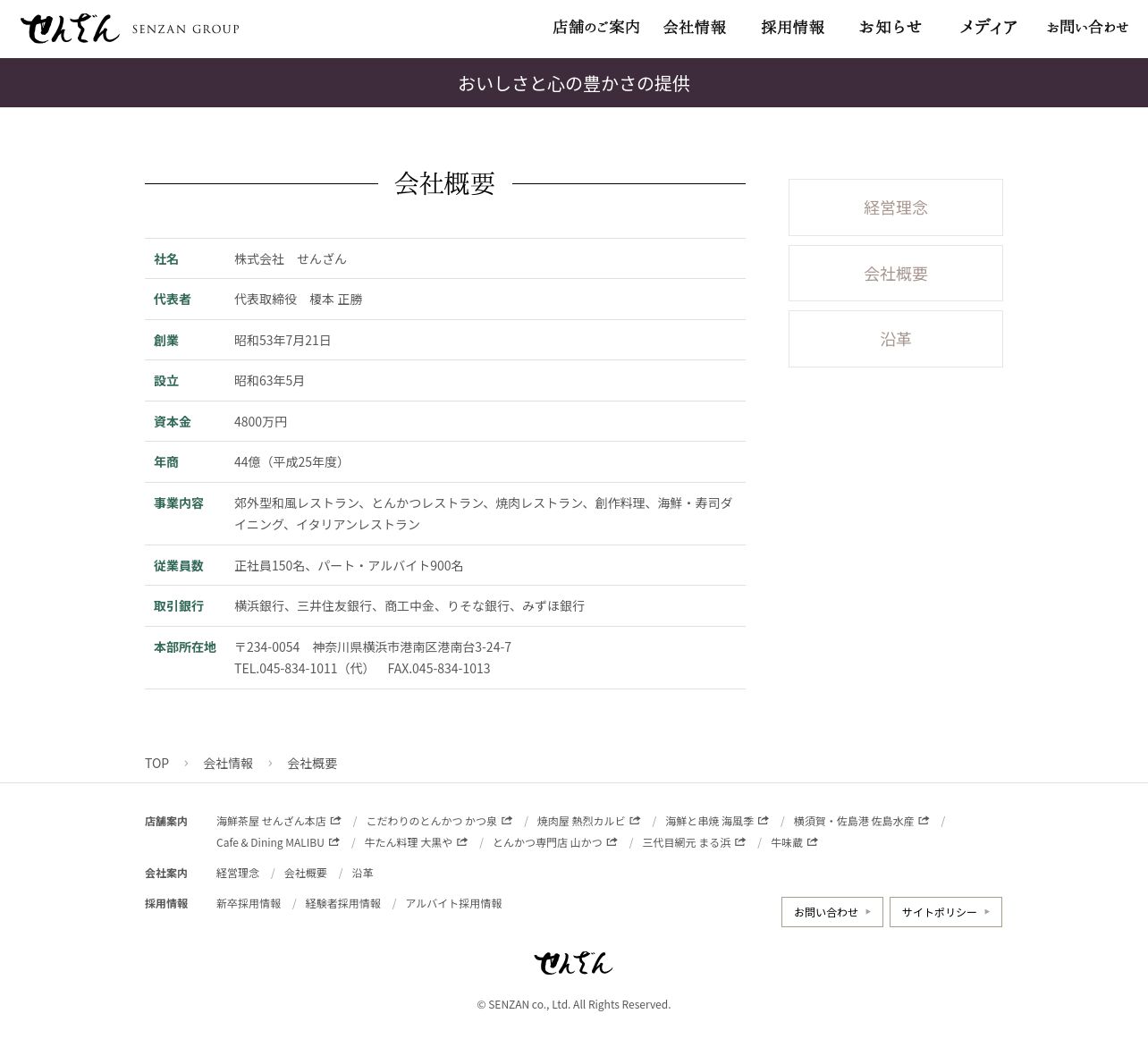This screenshot has height=1039, width=1148.
Task: Click external link icon after まる浜
Action: (x=740, y=841)
